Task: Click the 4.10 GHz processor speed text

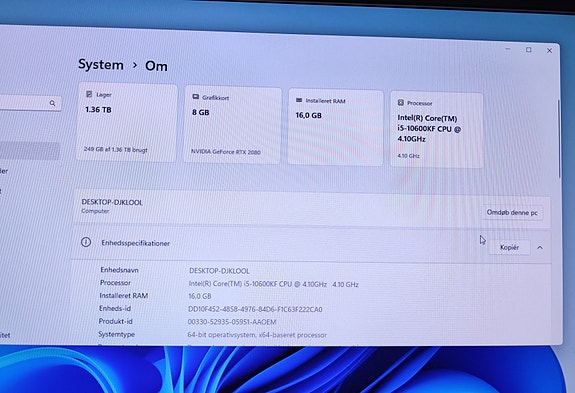Action: [409, 156]
